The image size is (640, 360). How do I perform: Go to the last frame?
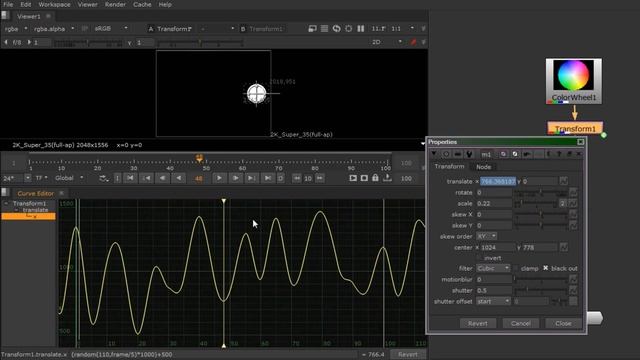pos(268,178)
